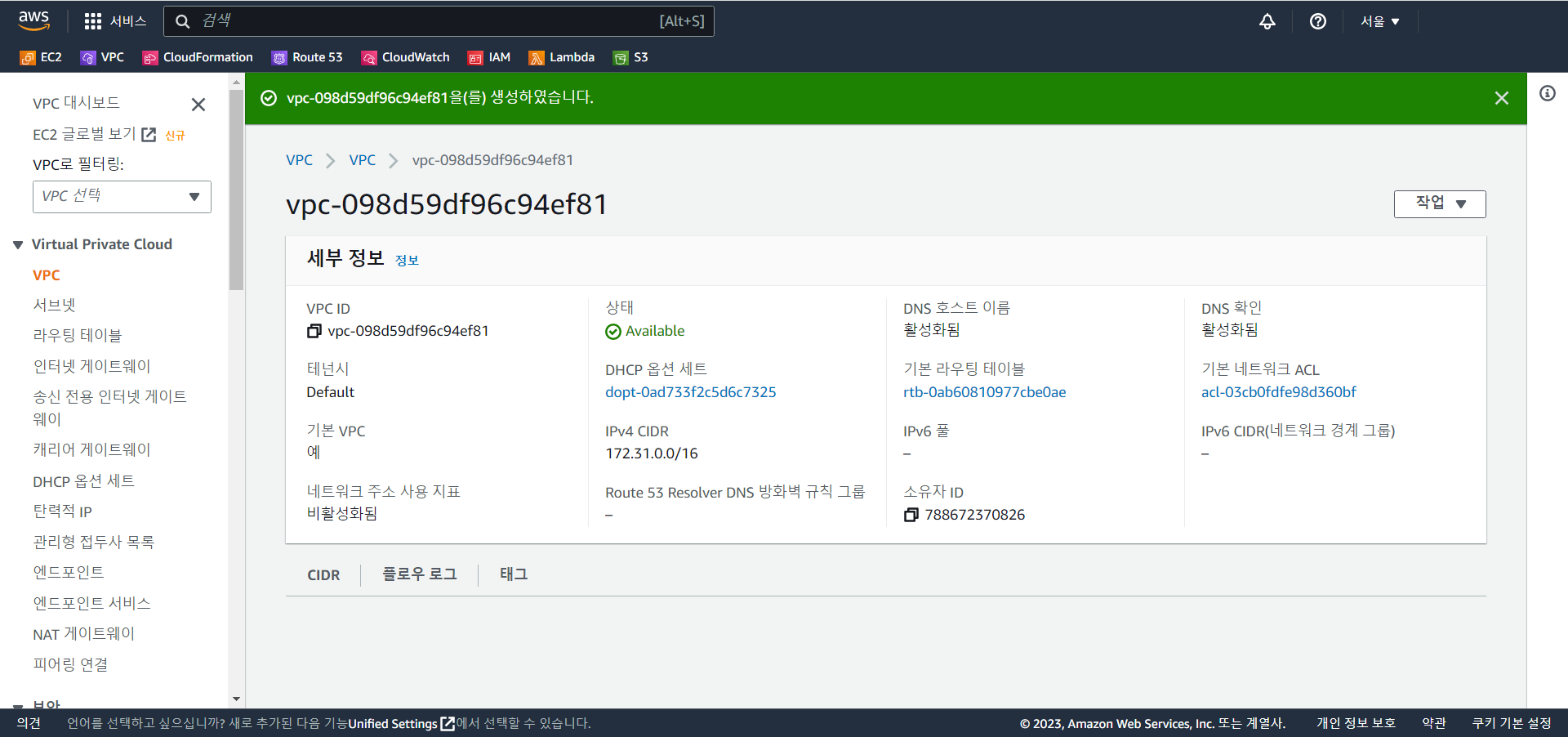Open the help question mark icon
The width and height of the screenshot is (1568, 737).
tap(1317, 21)
